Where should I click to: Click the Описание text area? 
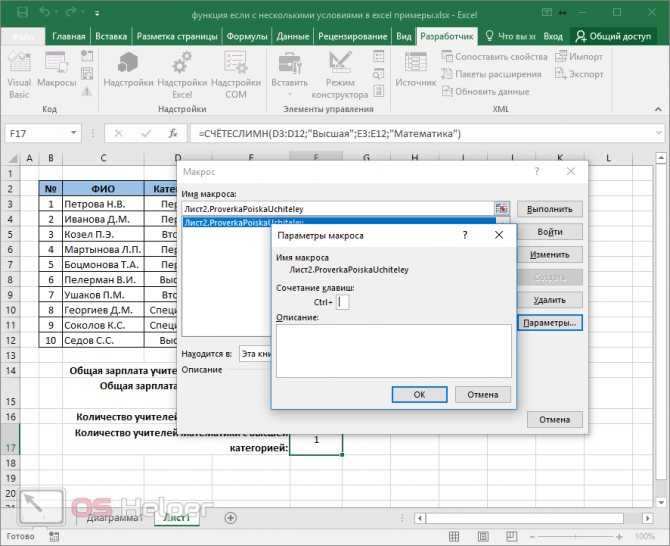(x=394, y=350)
